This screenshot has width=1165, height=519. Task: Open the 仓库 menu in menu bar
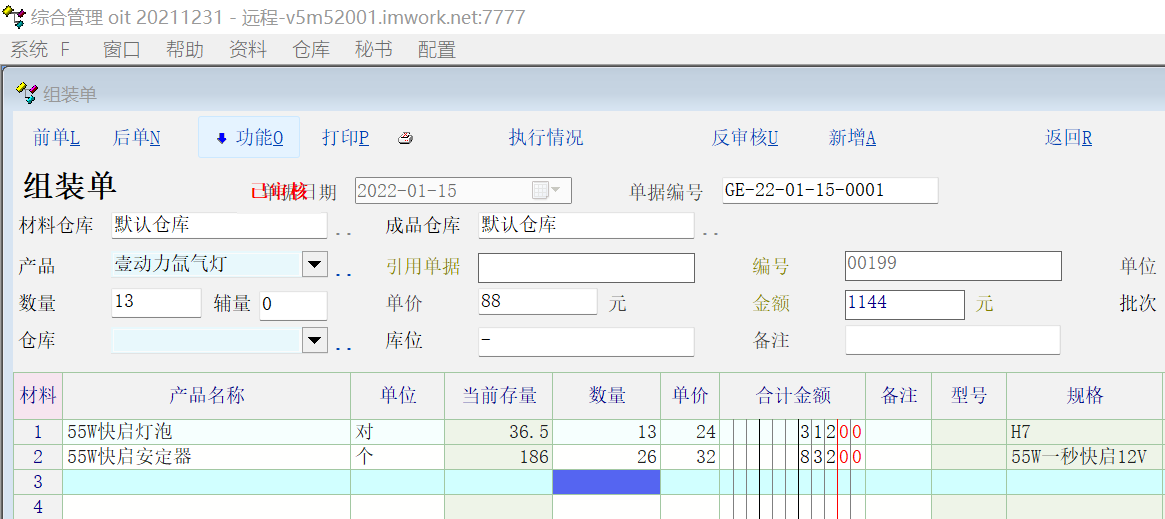point(311,49)
